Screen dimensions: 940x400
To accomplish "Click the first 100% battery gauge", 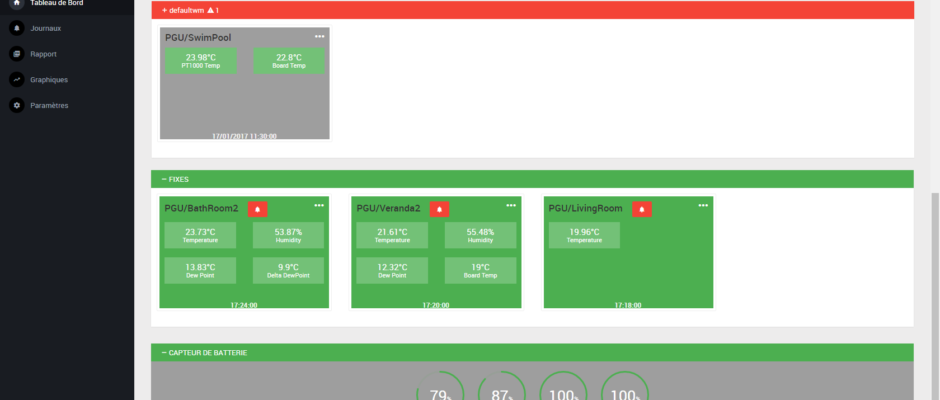I will point(564,387).
